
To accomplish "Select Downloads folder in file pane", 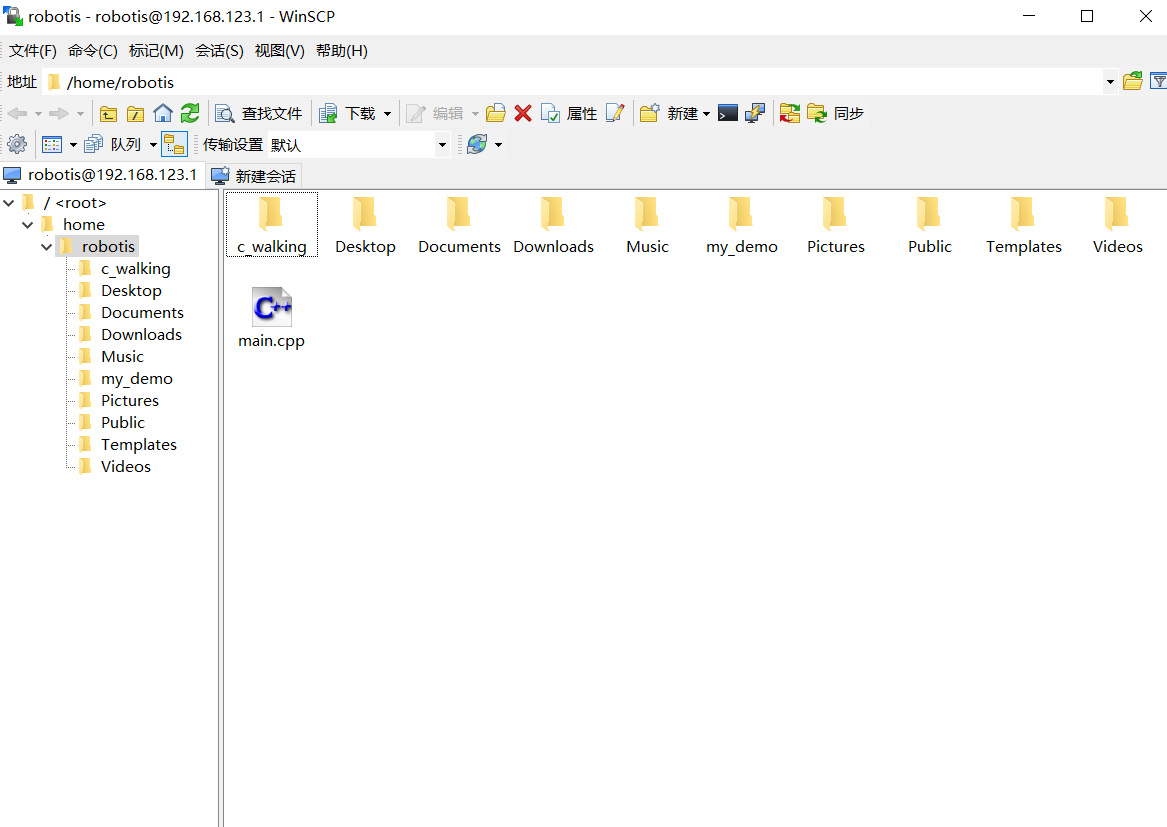I will click(x=554, y=225).
